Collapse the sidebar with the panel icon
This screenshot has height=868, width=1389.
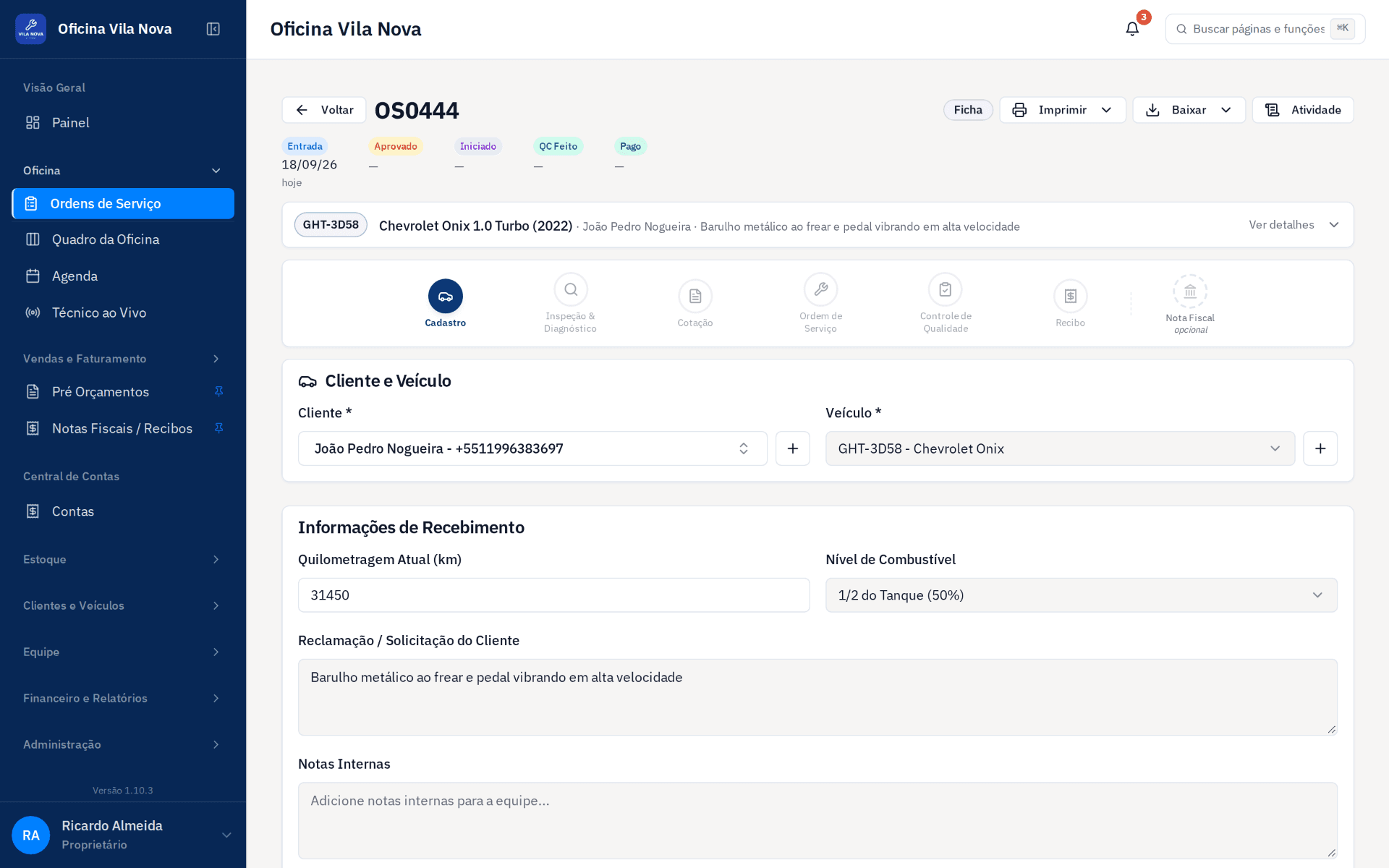pyautogui.click(x=213, y=29)
